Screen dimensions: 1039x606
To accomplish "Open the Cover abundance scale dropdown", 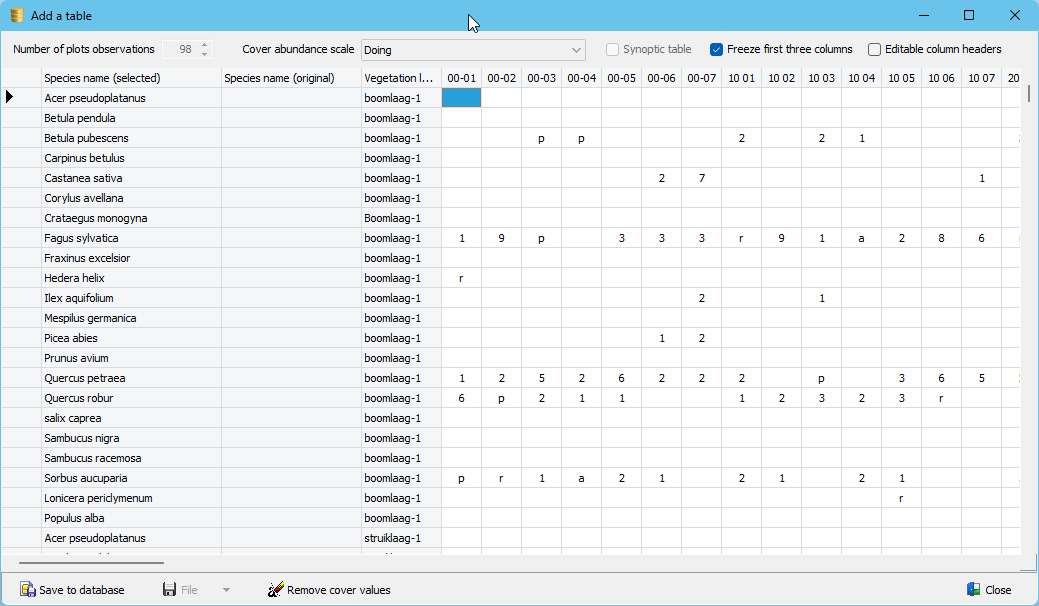I will tap(576, 50).
